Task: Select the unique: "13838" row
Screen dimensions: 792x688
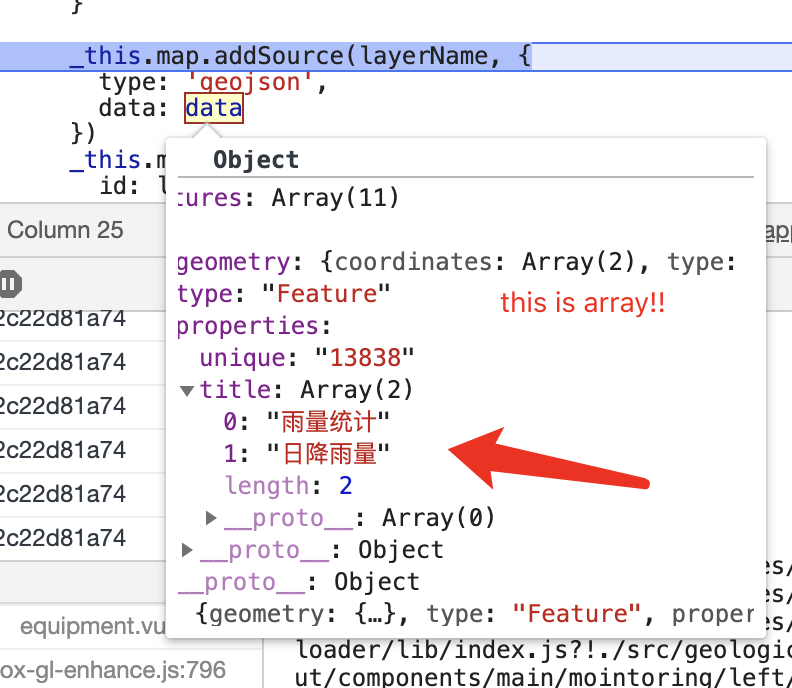Action: click(307, 358)
